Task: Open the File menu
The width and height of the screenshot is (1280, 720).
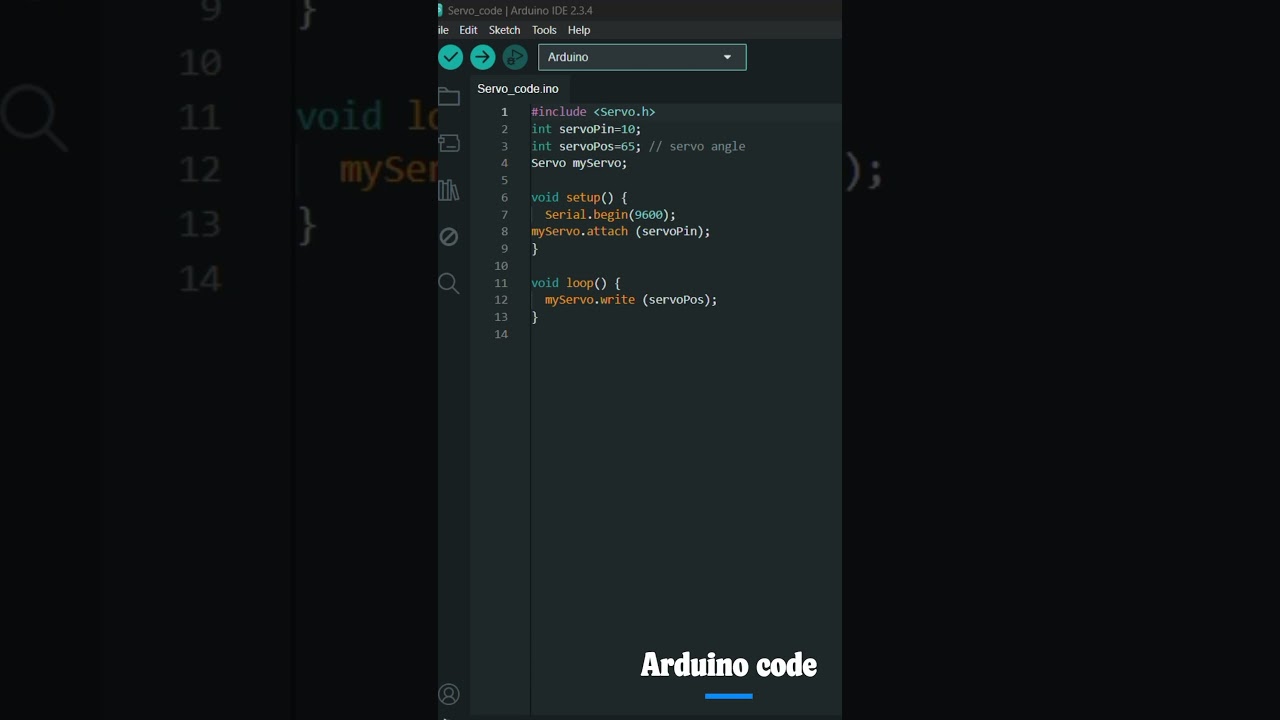Action: coord(443,30)
